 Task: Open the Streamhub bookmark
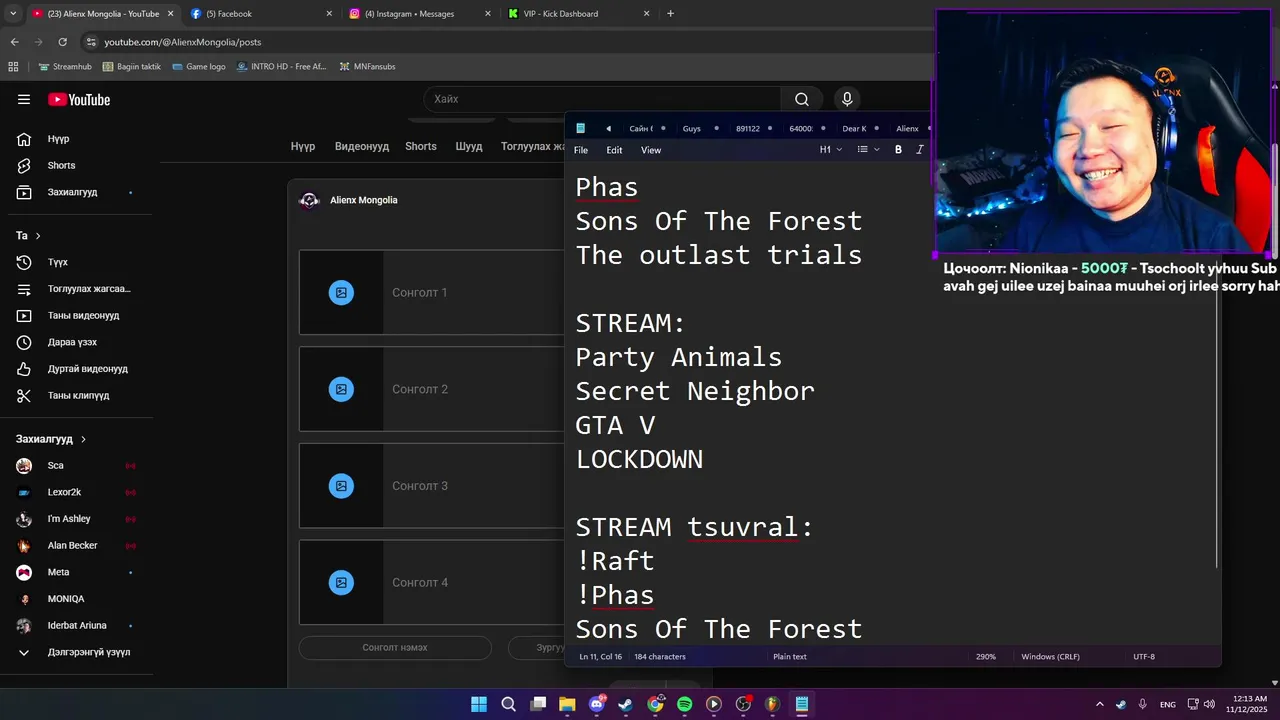(65, 67)
